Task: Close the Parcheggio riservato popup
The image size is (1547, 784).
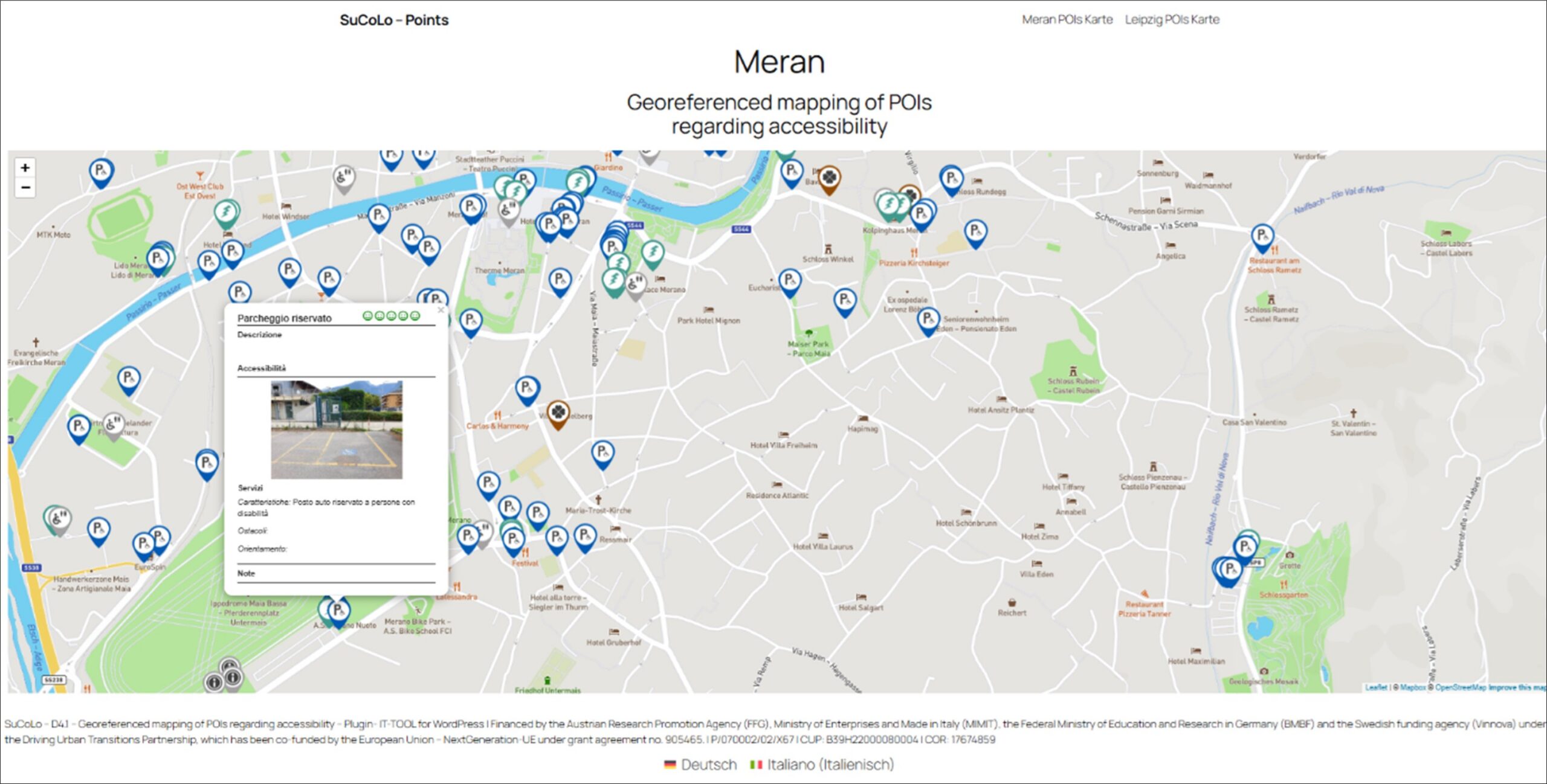Action: click(x=441, y=310)
